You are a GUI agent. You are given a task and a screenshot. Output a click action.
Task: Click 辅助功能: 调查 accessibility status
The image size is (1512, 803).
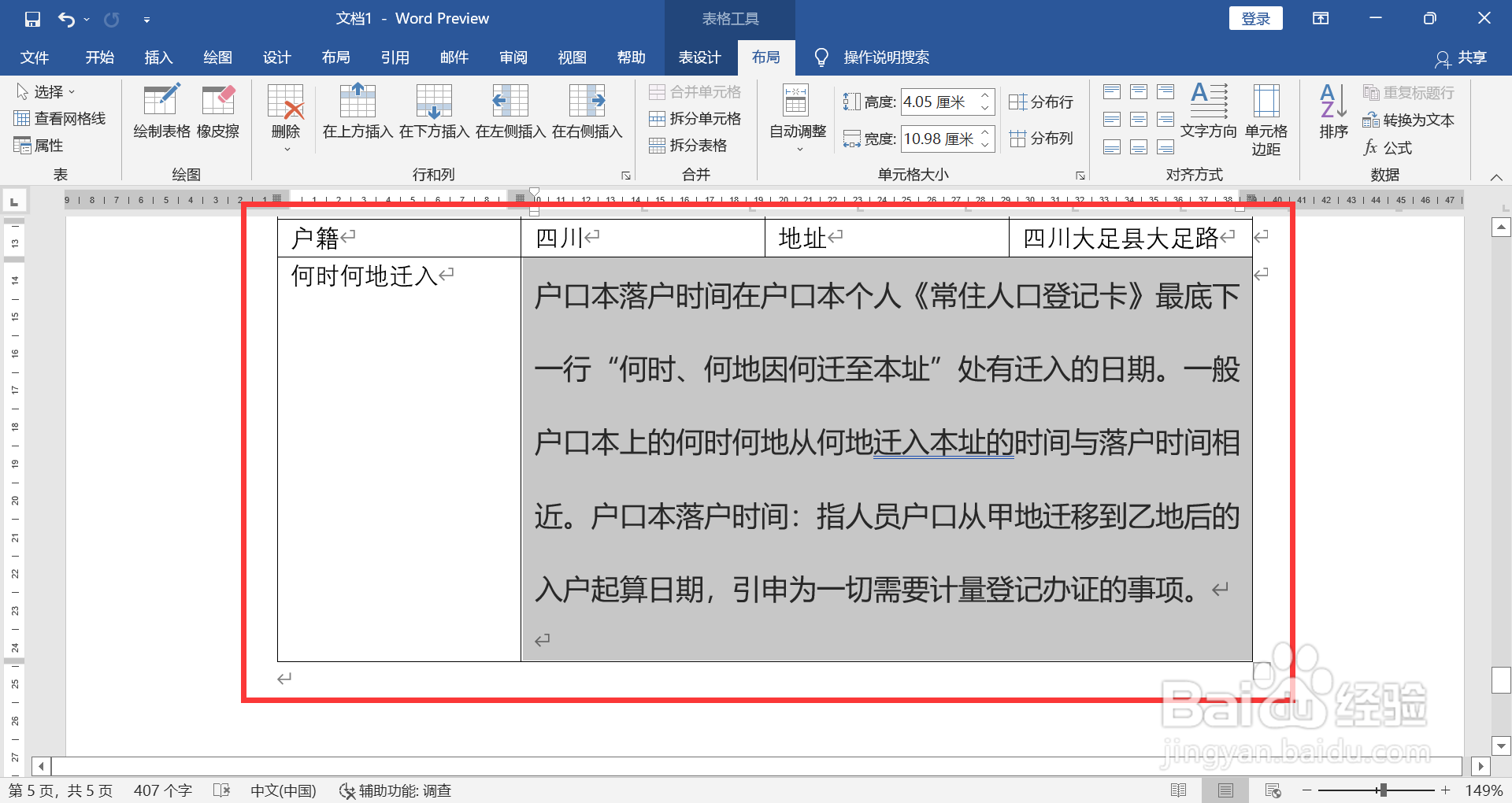395,790
